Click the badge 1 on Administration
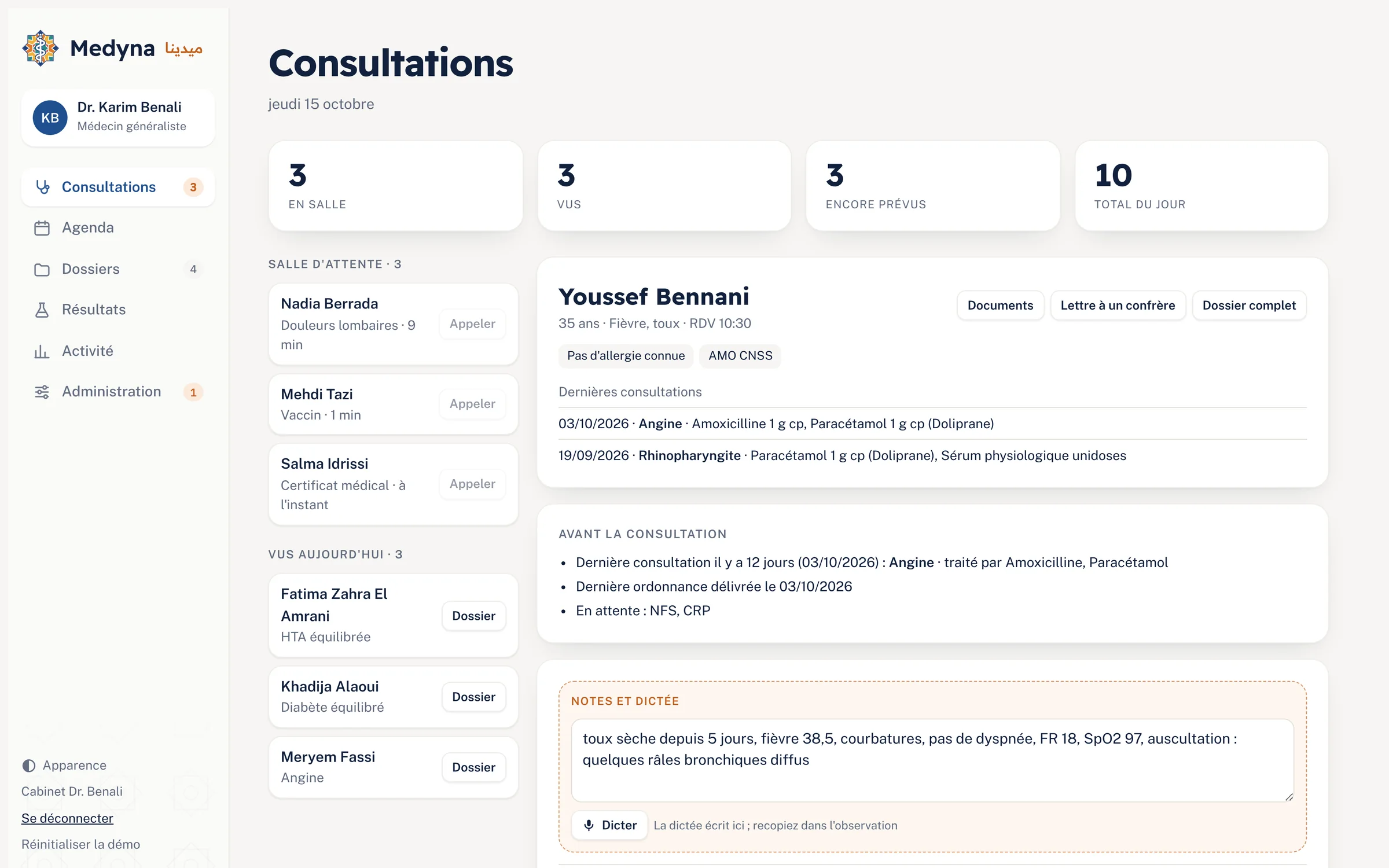The image size is (1389, 868). click(x=193, y=392)
